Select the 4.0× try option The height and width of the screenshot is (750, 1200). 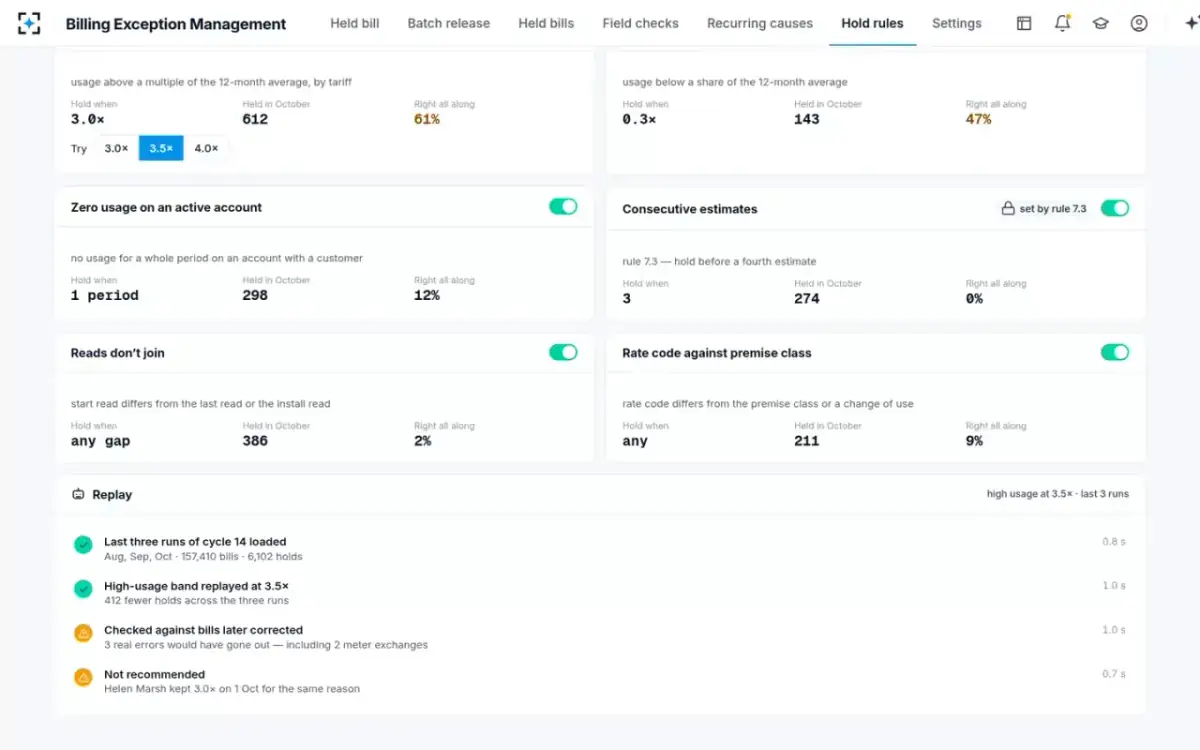[206, 148]
